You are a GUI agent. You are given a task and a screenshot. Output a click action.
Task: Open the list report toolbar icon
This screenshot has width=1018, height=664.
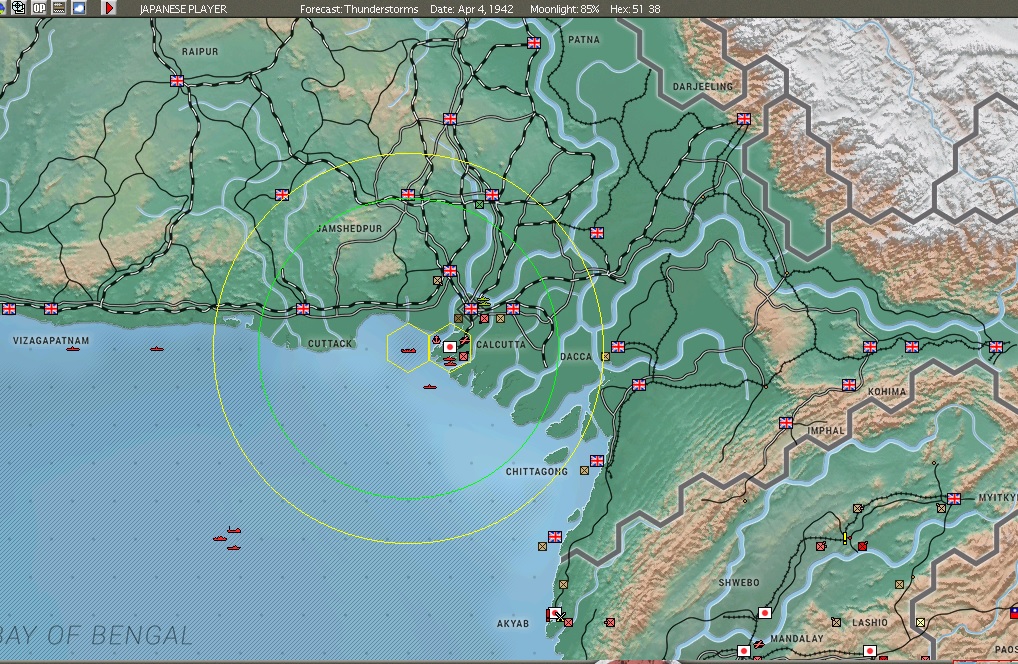58,8
